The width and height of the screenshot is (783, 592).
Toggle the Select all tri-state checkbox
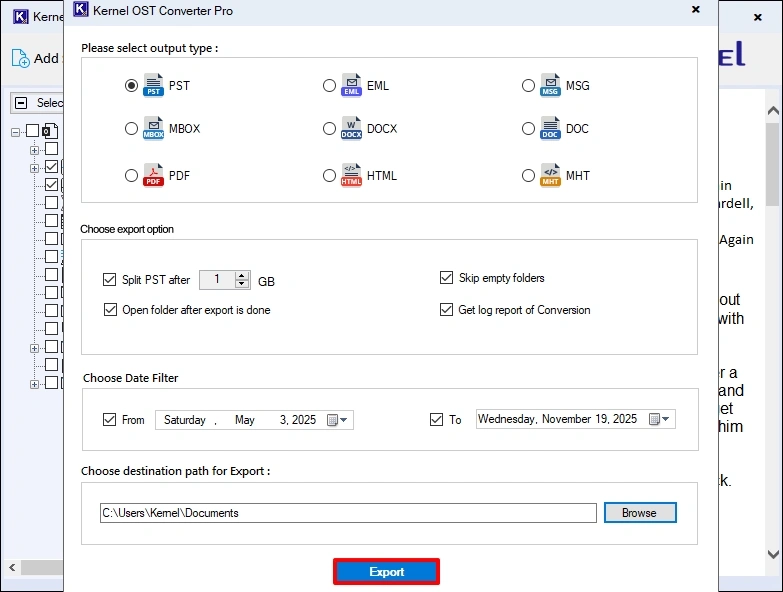pos(21,103)
